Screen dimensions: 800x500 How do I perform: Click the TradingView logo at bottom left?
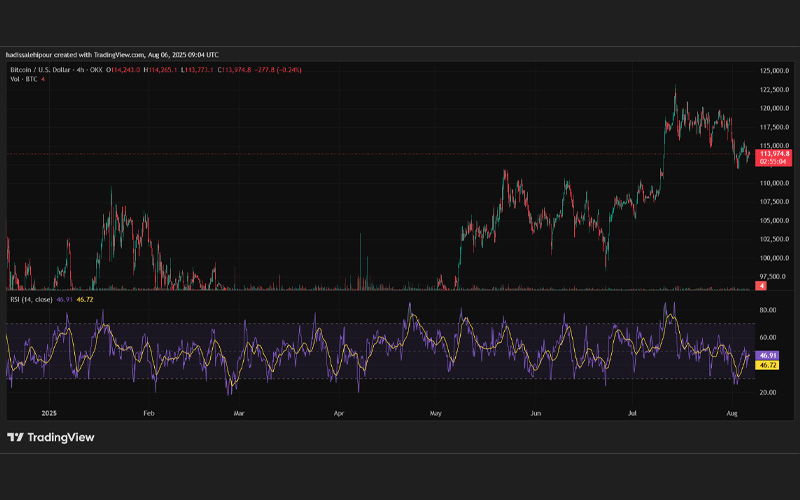[x=51, y=437]
